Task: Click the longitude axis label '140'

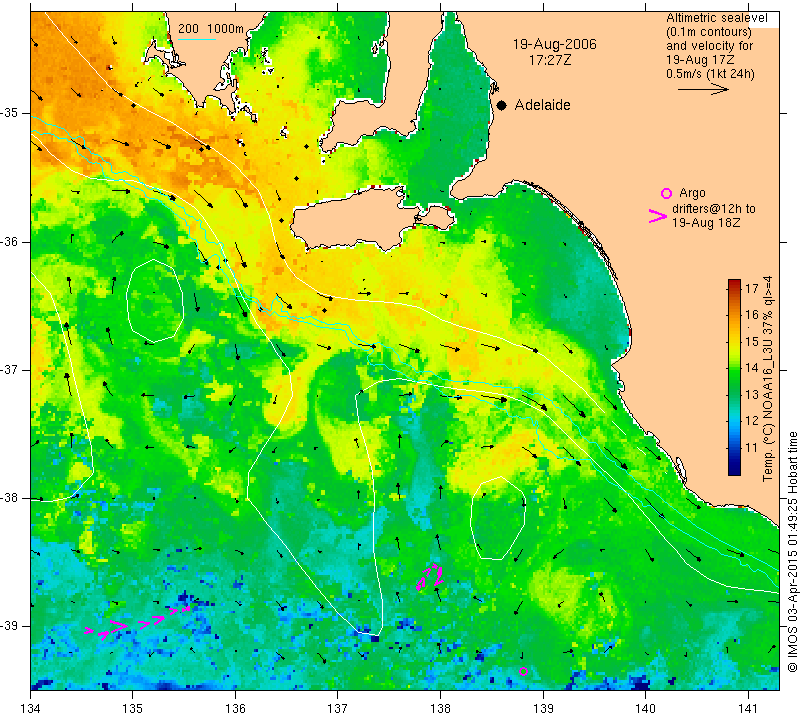Action: coord(645,708)
